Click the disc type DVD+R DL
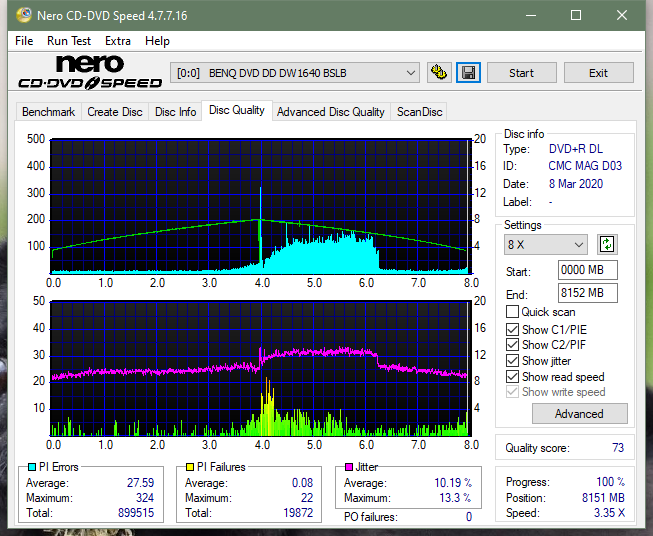 [x=576, y=149]
